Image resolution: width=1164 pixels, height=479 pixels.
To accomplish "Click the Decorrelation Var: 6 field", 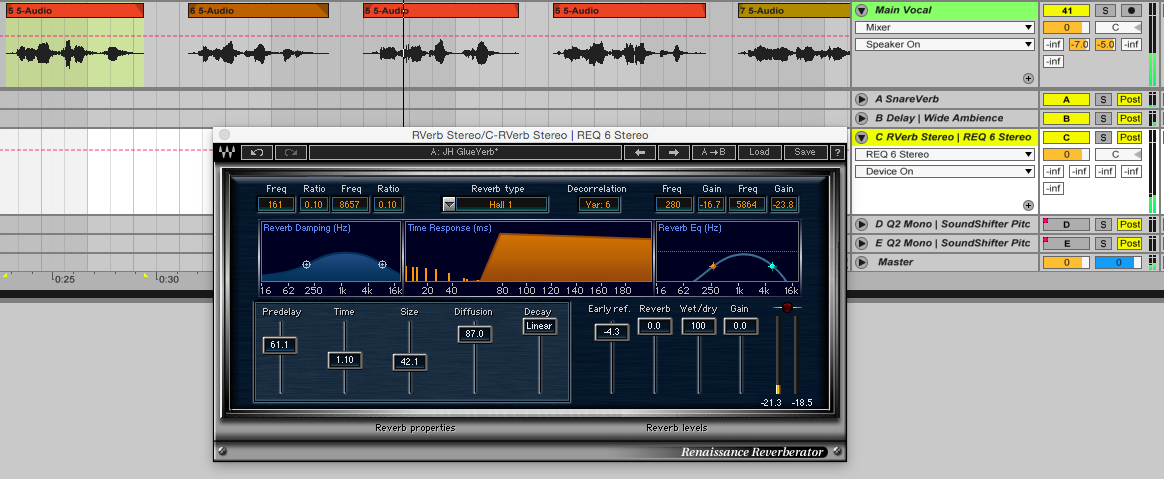I will tap(598, 204).
